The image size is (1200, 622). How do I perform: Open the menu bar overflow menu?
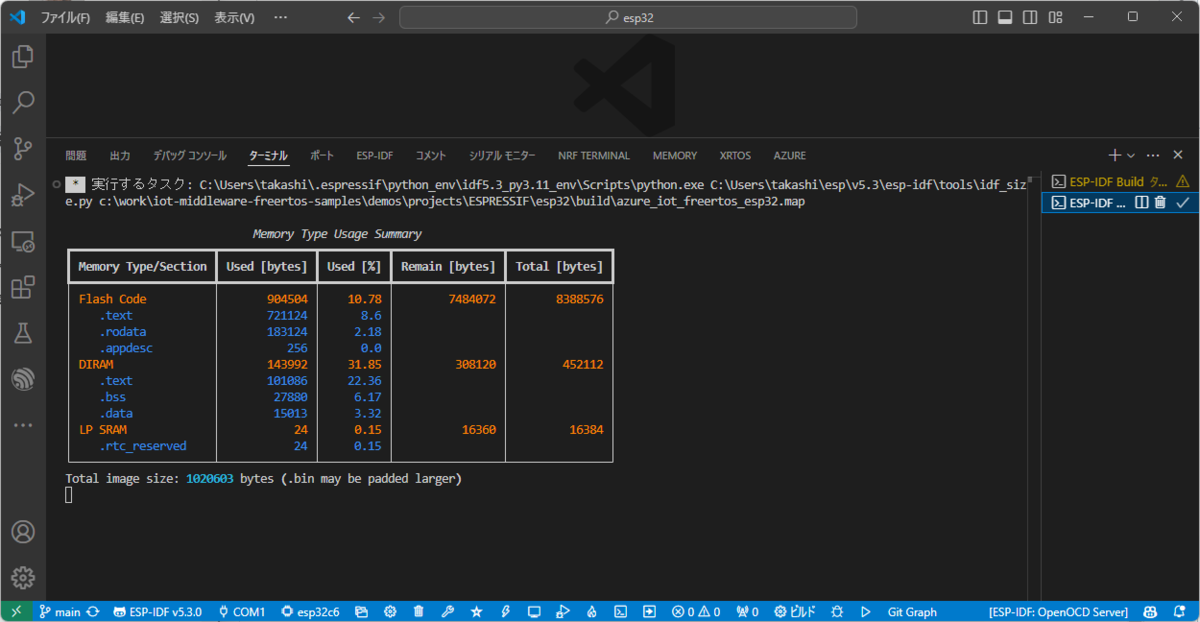pos(280,17)
